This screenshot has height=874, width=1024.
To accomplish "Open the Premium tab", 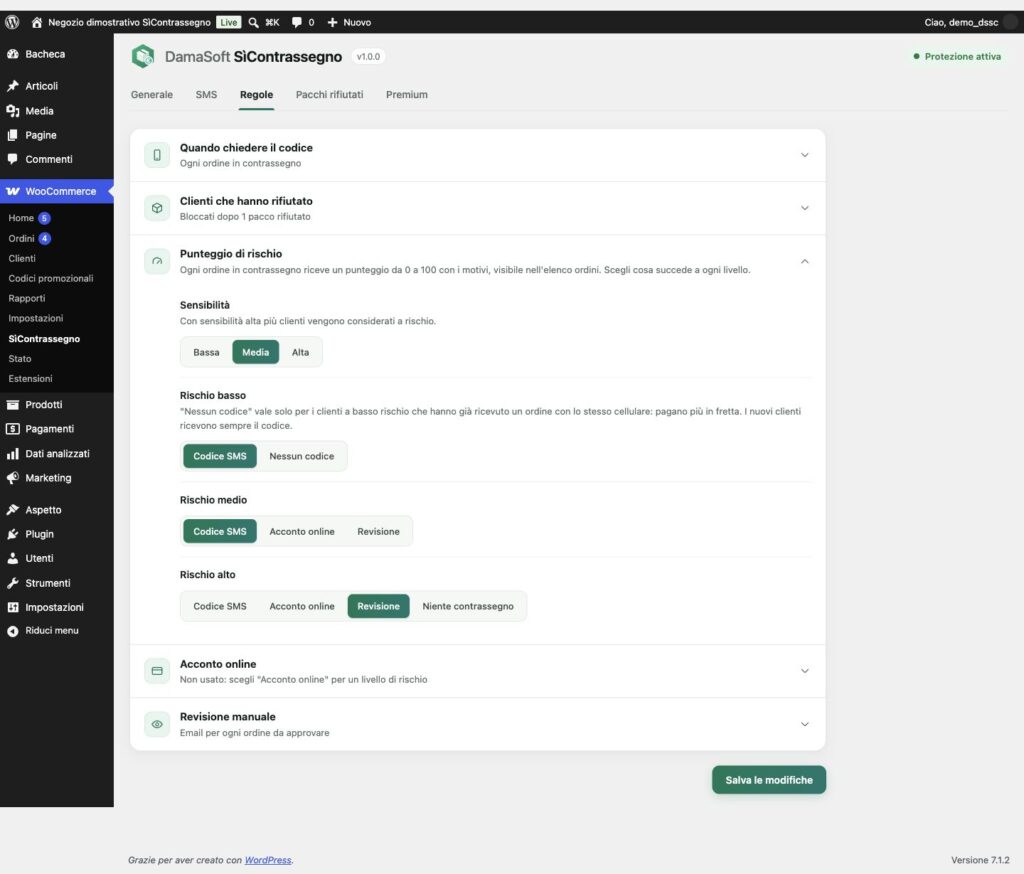I will click(406, 95).
